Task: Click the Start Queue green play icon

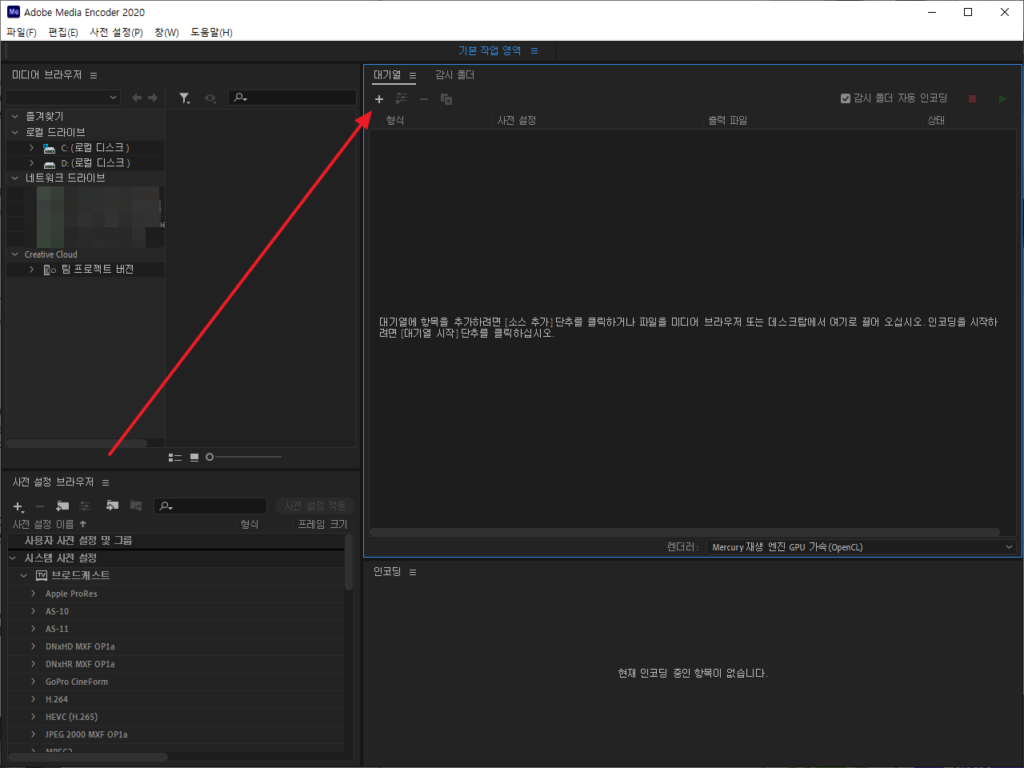Action: click(x=1002, y=99)
